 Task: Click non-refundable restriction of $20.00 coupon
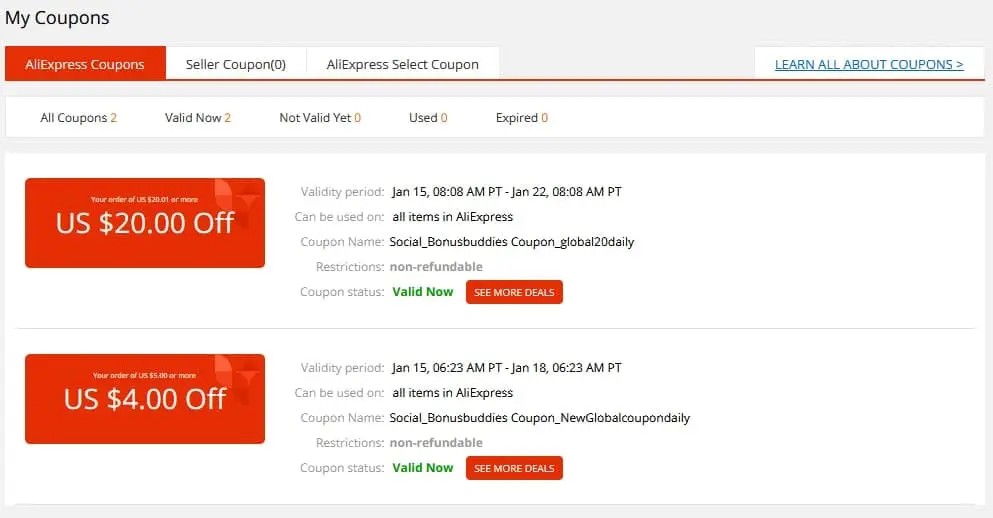click(x=436, y=267)
